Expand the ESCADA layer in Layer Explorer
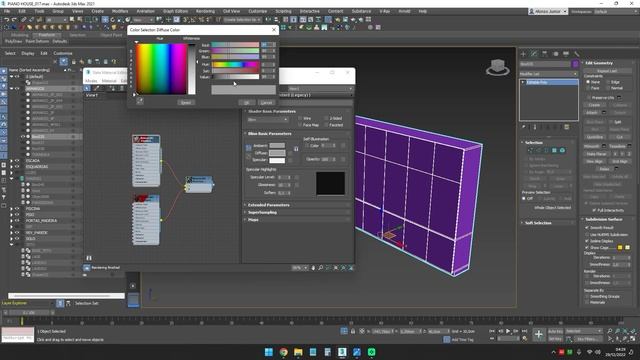640x360 pixels. [11, 161]
